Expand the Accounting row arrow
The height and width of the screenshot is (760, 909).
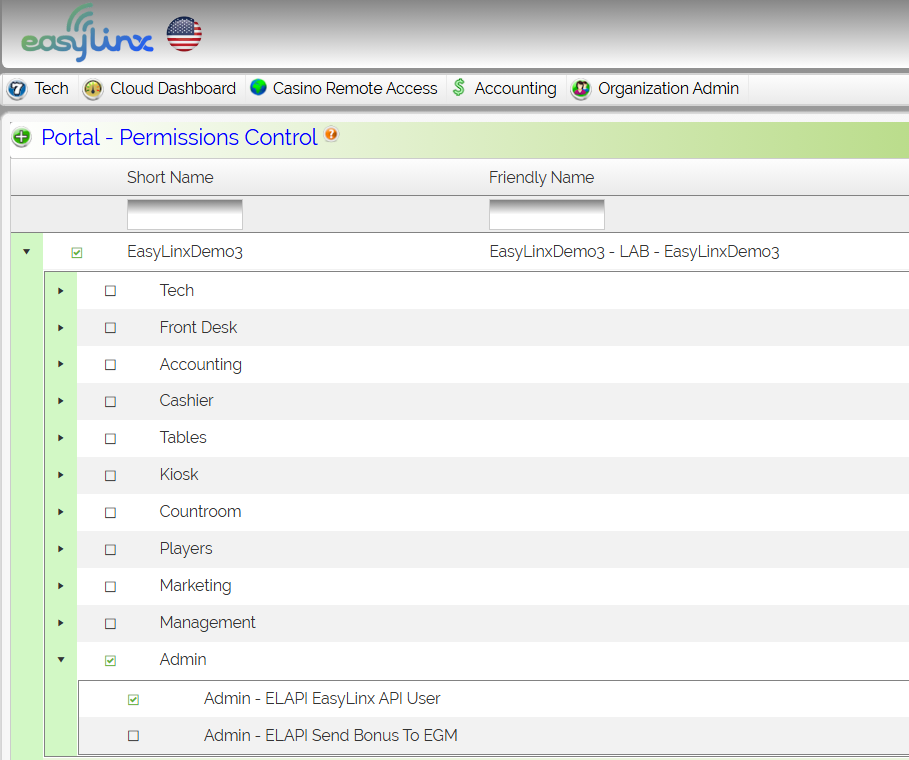click(x=61, y=364)
